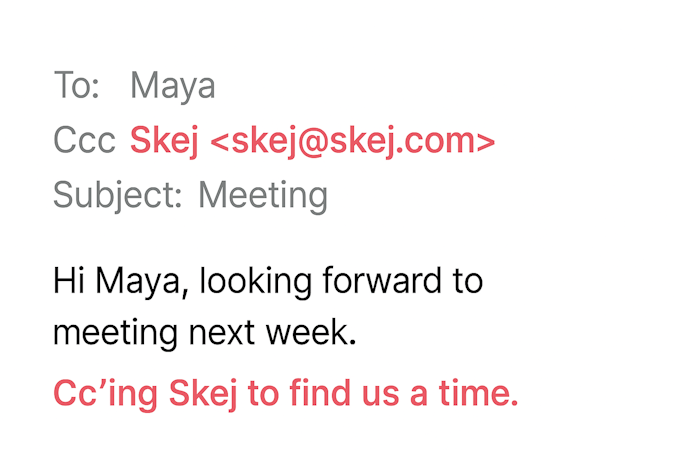Click the subject text "Meeting"
The image size is (675, 450).
[263, 195]
